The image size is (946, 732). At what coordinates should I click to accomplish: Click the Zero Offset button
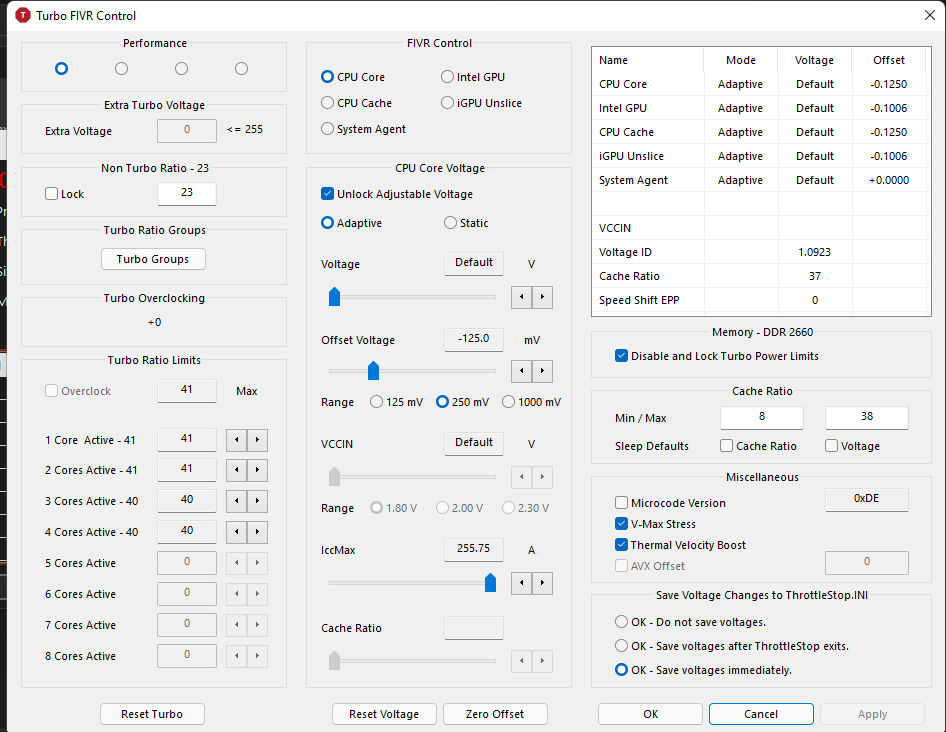(495, 714)
